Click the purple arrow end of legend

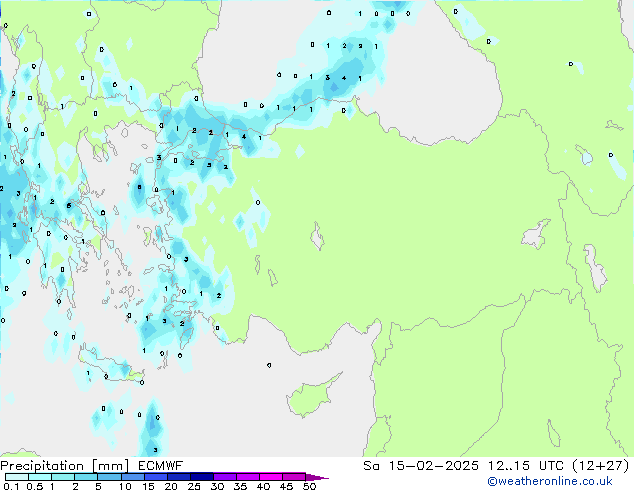click(317, 477)
